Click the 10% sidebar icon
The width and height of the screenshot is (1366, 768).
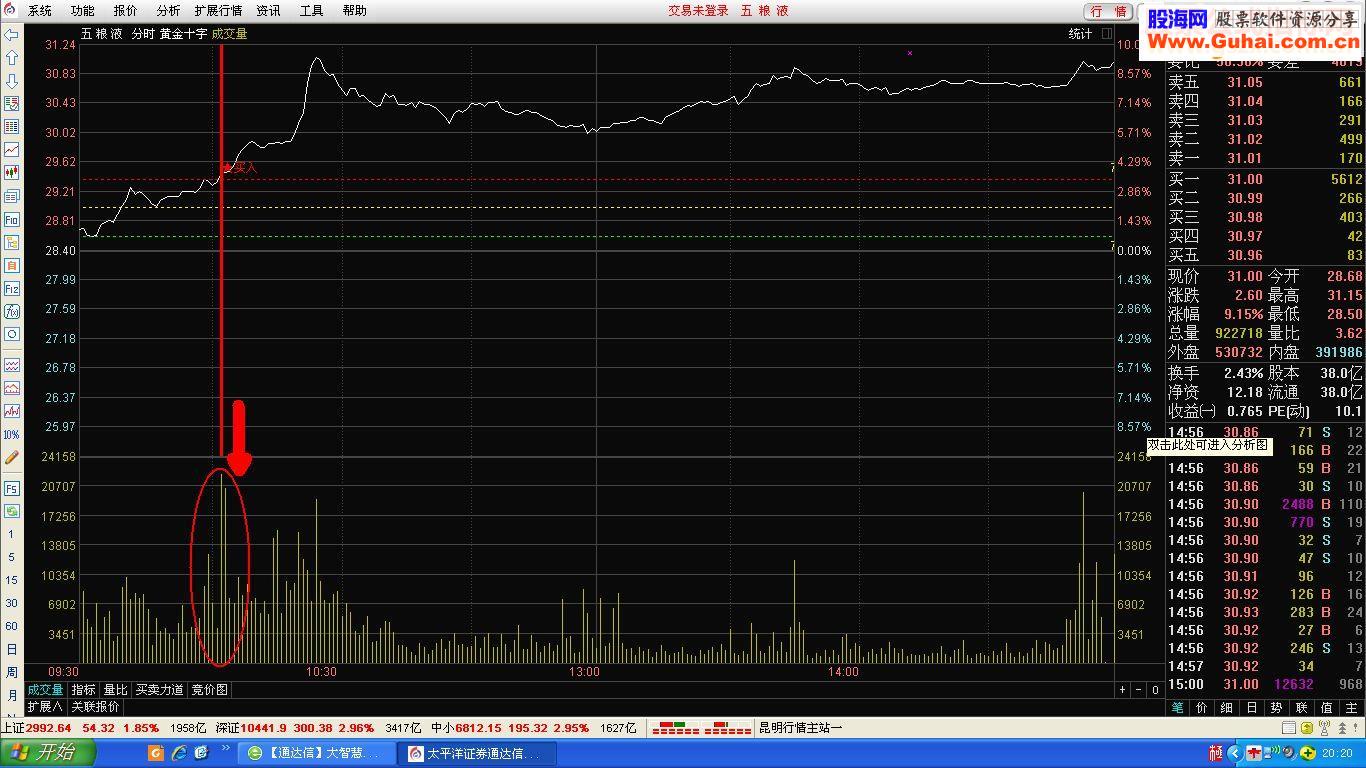12,434
